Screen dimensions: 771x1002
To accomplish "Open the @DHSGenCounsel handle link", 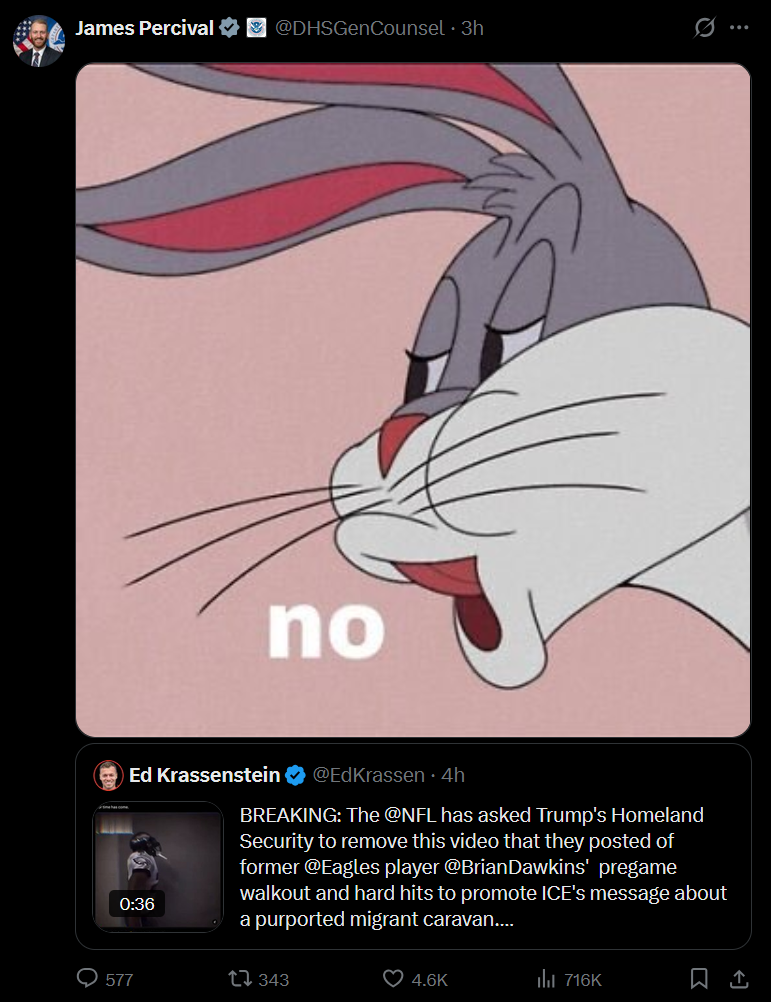I will coord(359,28).
